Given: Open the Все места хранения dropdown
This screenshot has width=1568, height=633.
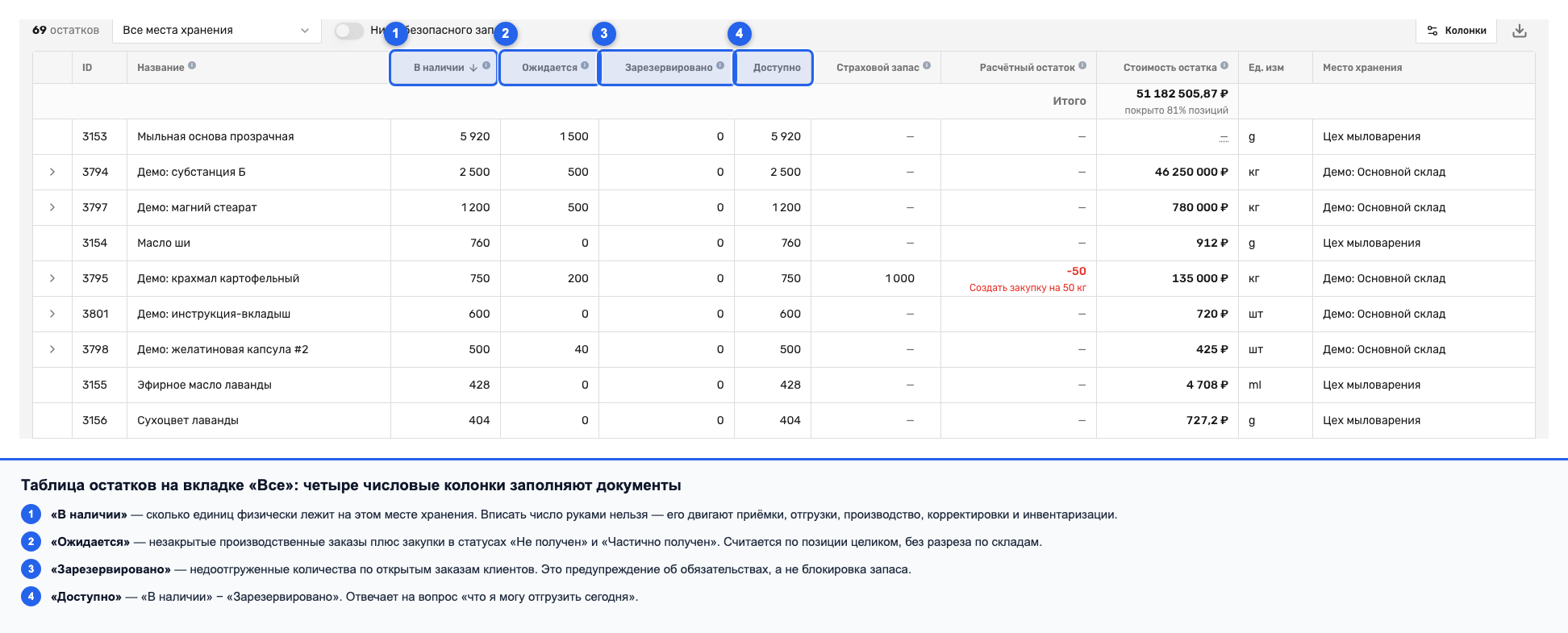Looking at the screenshot, I should [216, 31].
